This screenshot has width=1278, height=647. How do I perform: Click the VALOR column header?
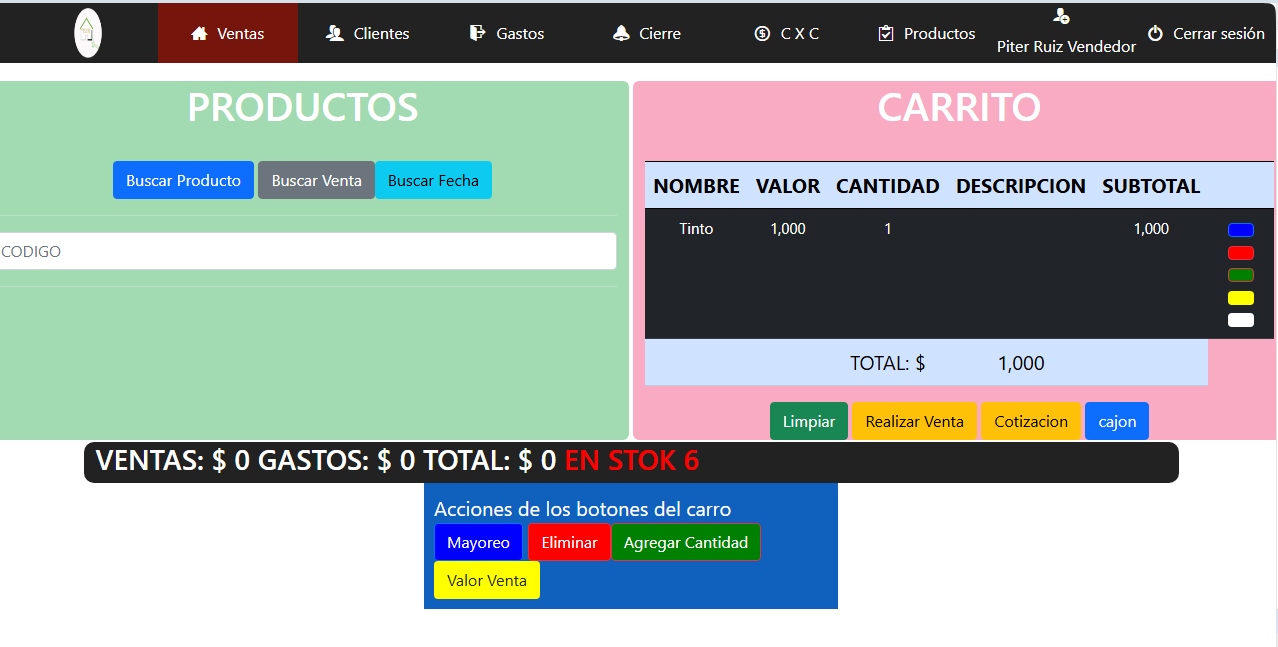(788, 186)
